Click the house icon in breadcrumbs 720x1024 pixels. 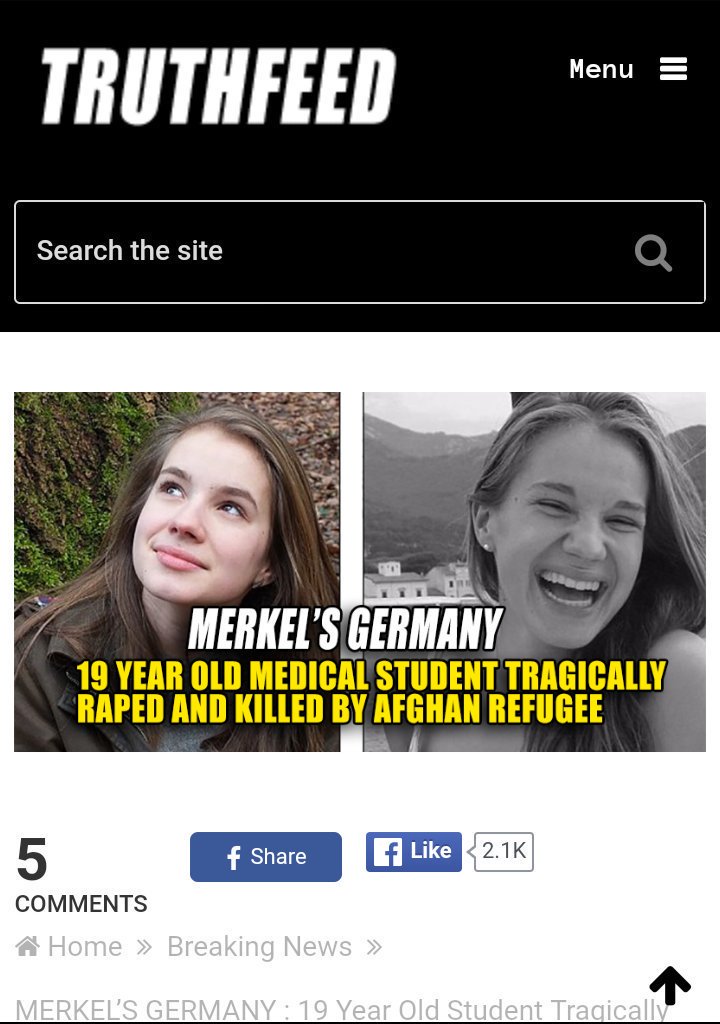[27, 946]
